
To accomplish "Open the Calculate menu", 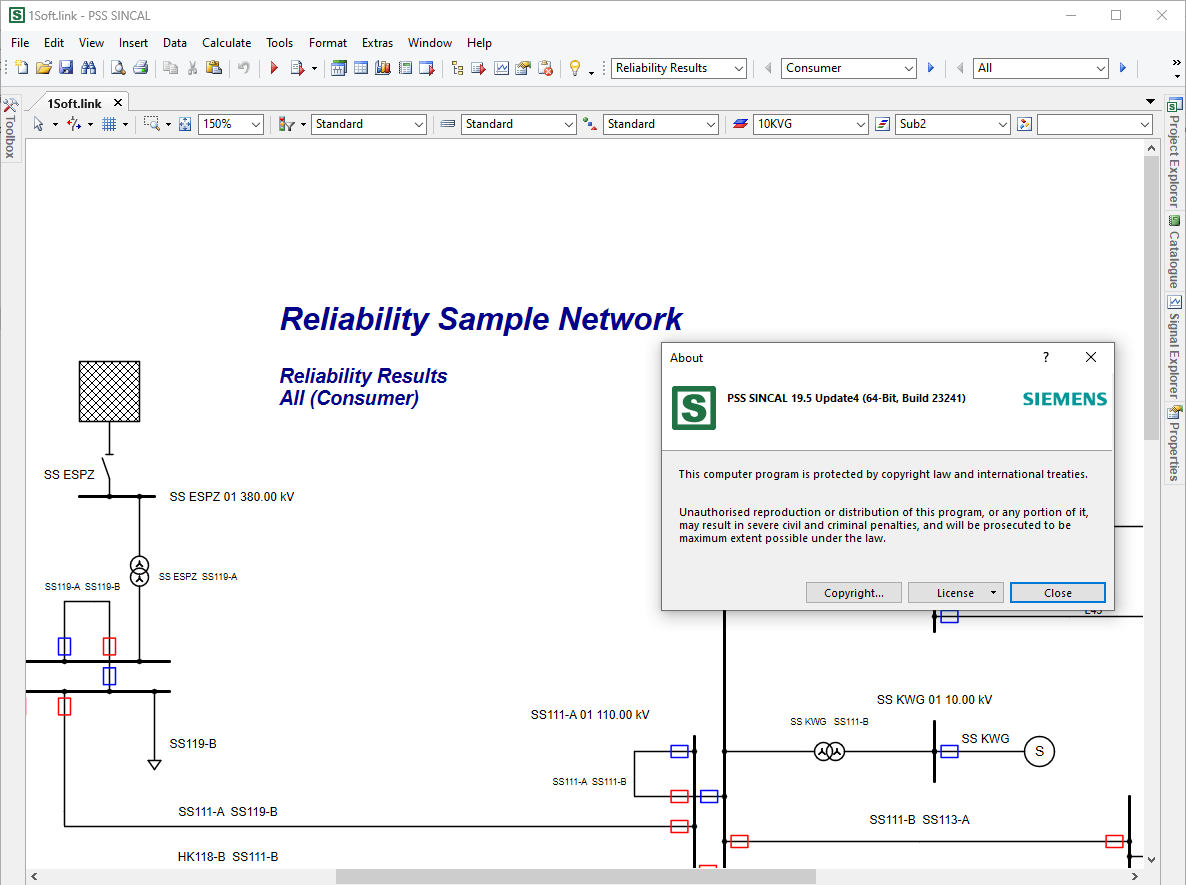I will 226,43.
